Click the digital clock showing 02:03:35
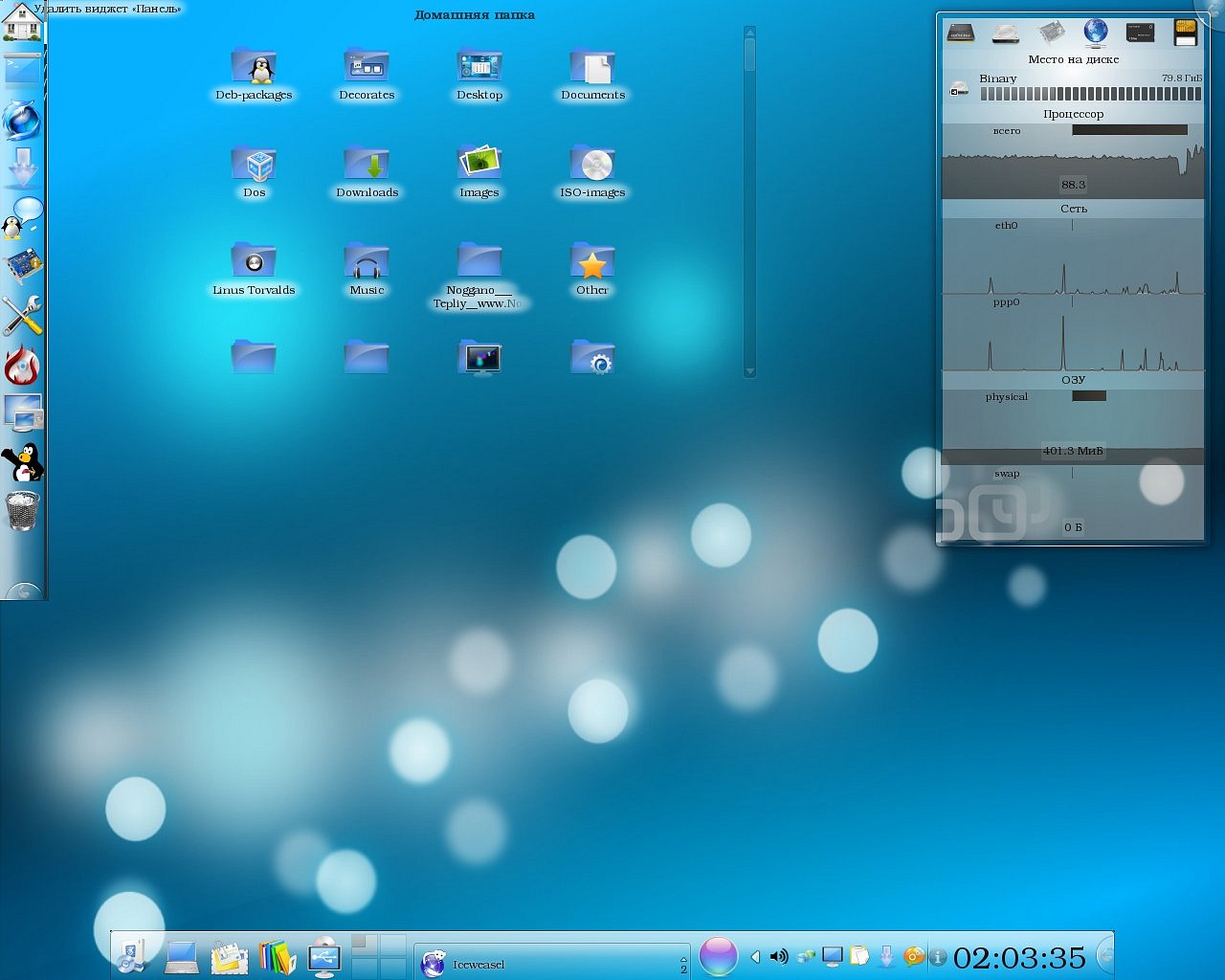The height and width of the screenshot is (980, 1225). [x=1019, y=957]
